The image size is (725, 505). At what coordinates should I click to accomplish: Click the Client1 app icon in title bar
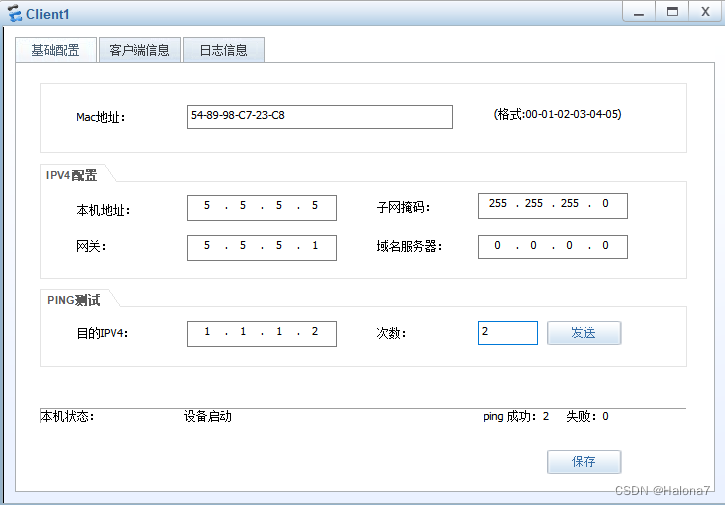point(14,13)
